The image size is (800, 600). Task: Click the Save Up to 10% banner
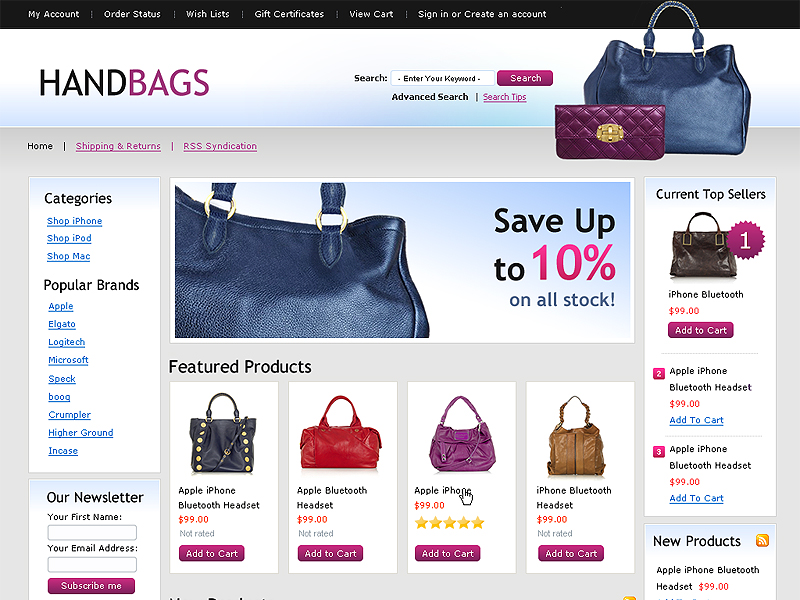tap(402, 260)
